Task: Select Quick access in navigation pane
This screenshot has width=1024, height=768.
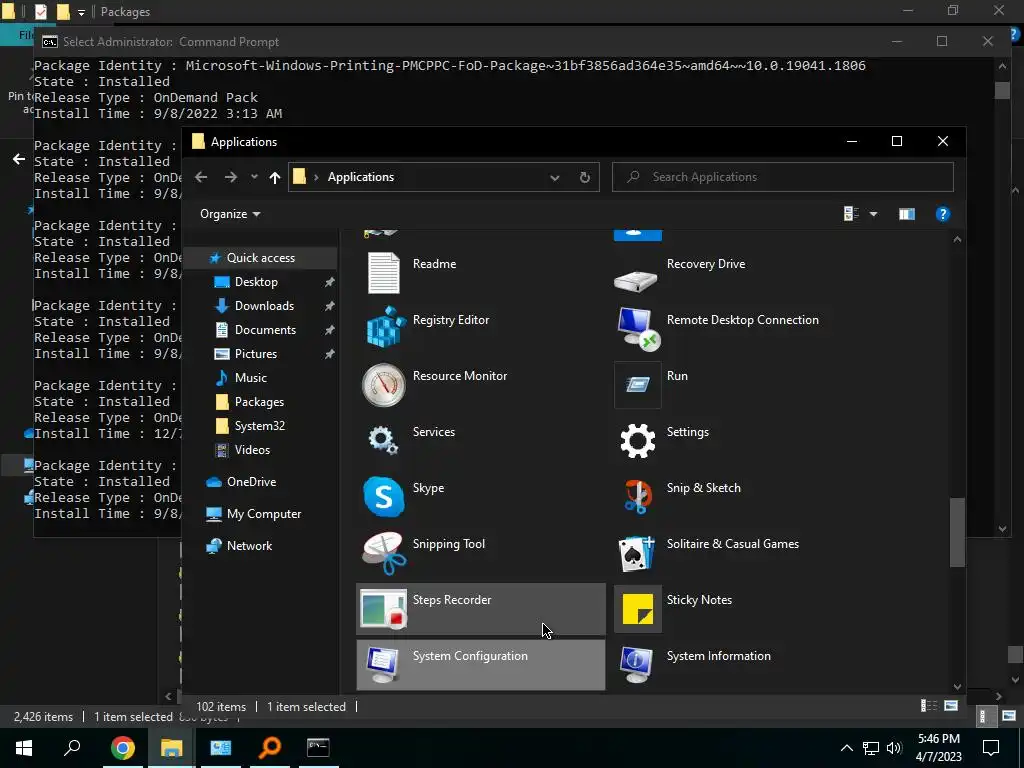Action: (x=261, y=258)
